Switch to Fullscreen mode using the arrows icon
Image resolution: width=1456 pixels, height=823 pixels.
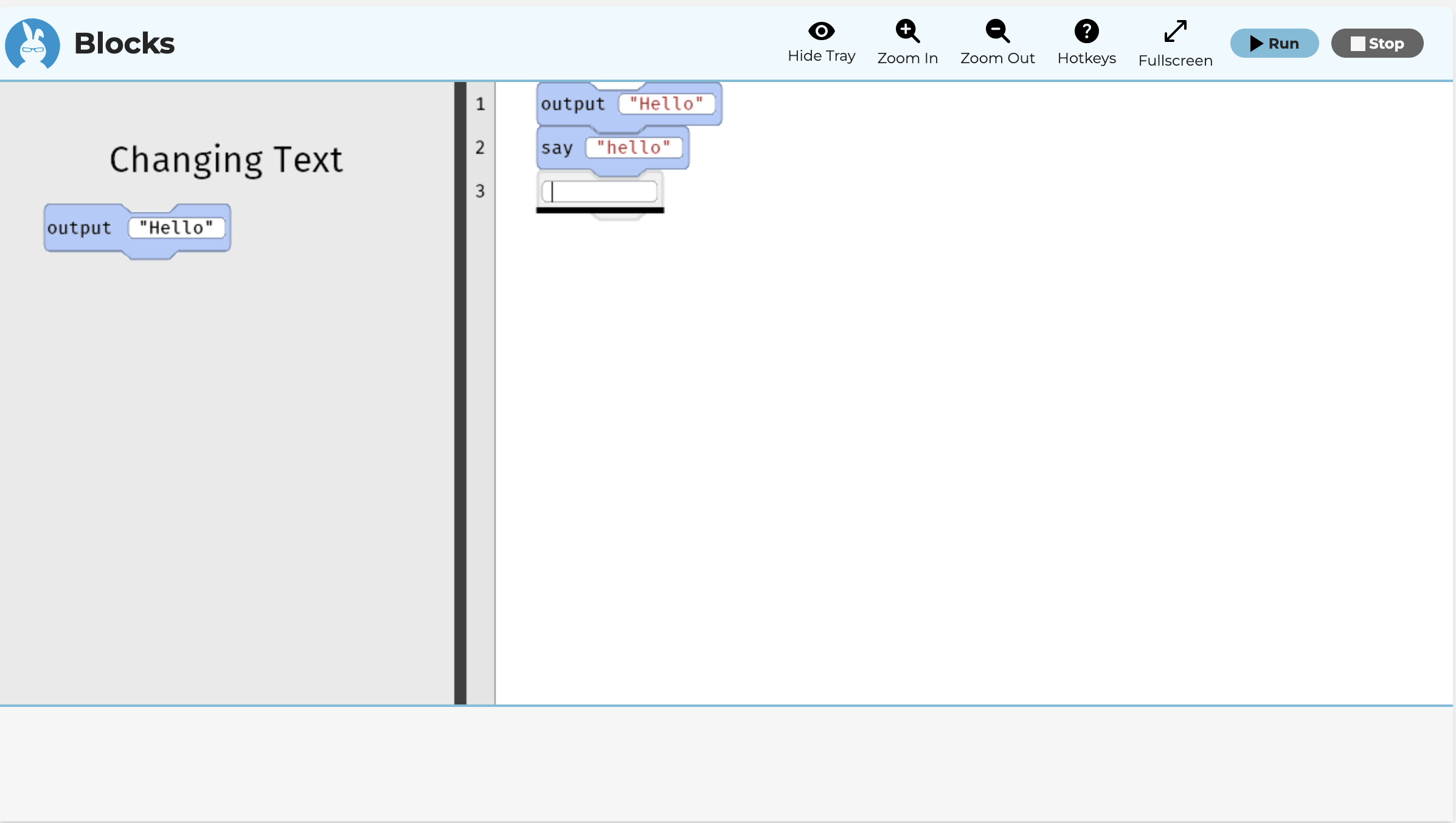1175,32
